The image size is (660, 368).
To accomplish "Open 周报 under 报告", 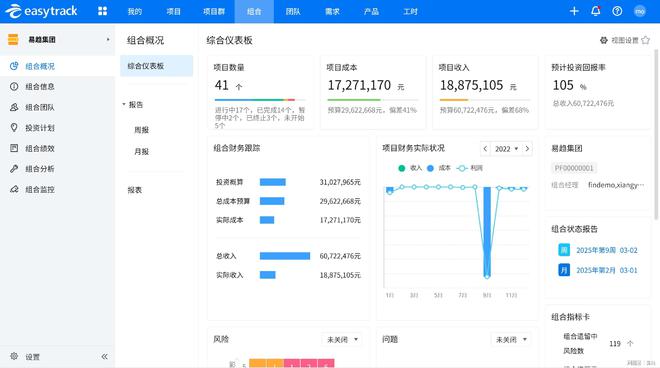I will 142,130.
